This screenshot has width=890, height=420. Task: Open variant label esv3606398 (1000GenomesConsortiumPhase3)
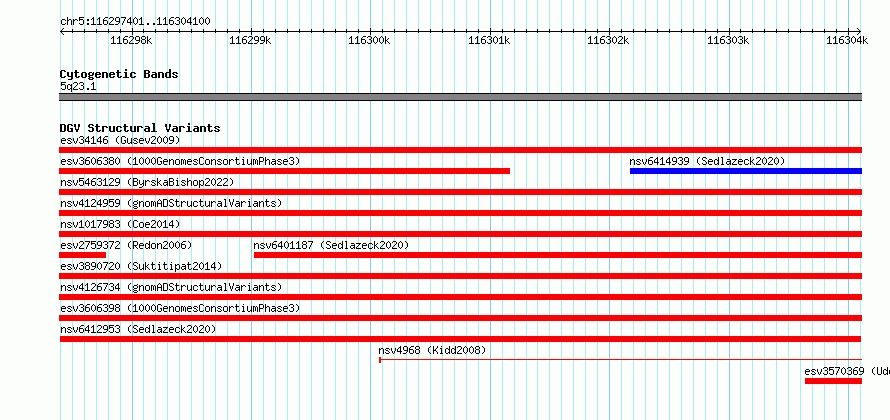click(x=180, y=308)
